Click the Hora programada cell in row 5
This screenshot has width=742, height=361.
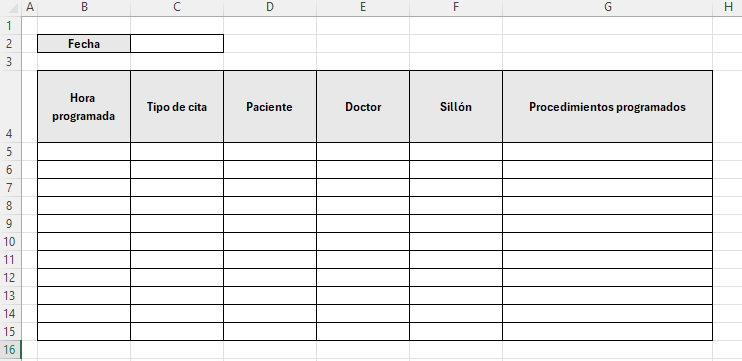[x=84, y=151]
